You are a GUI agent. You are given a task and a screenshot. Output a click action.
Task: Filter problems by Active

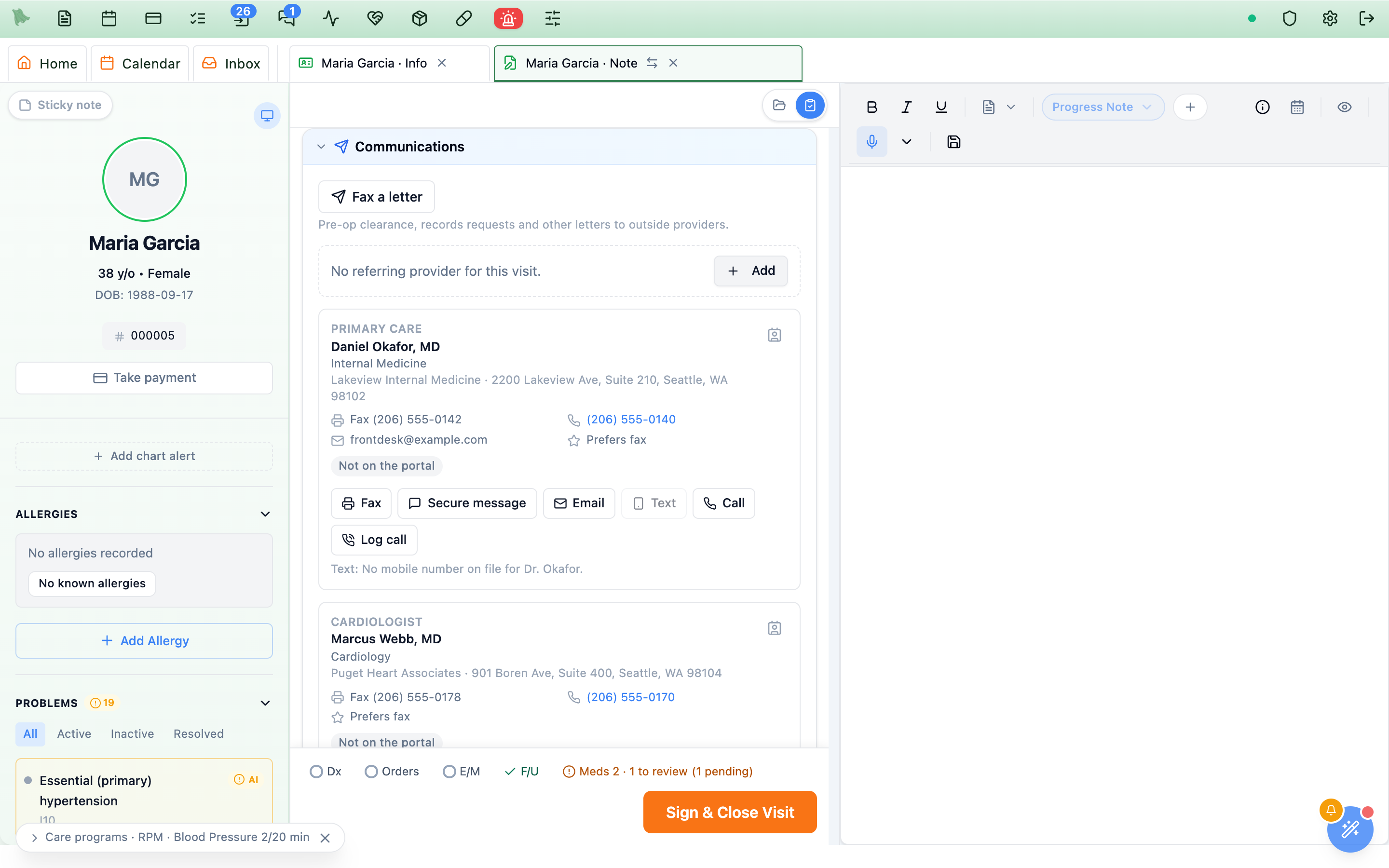74,733
